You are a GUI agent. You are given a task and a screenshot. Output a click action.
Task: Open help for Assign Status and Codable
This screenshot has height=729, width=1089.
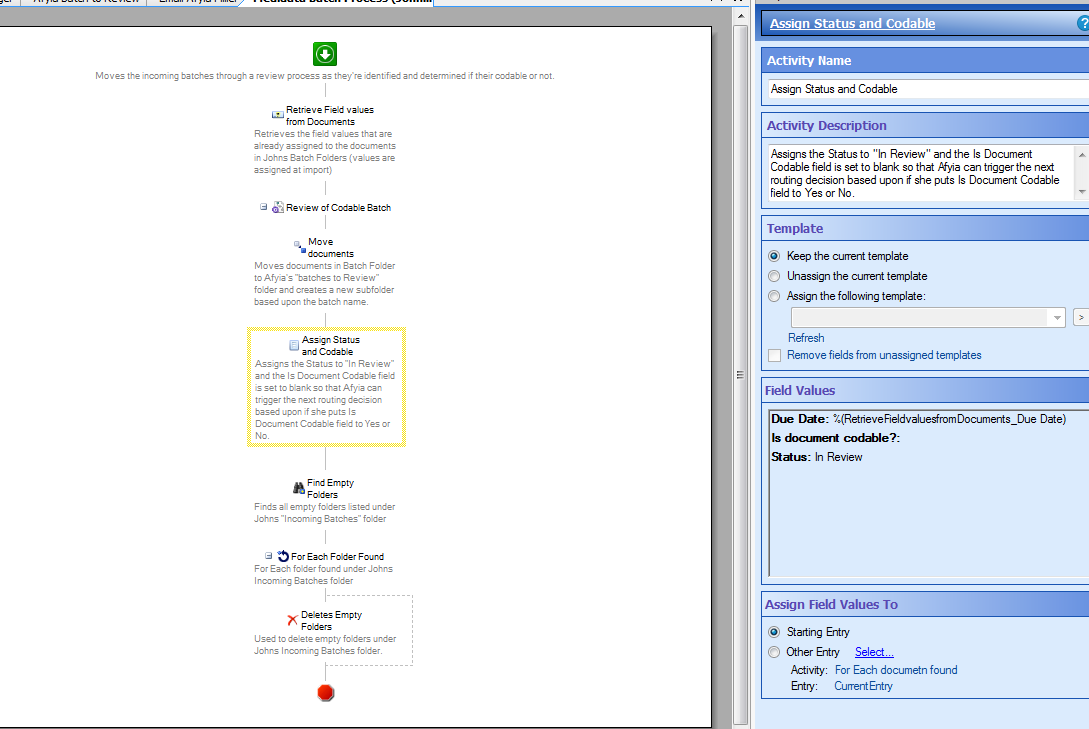pos(1082,24)
